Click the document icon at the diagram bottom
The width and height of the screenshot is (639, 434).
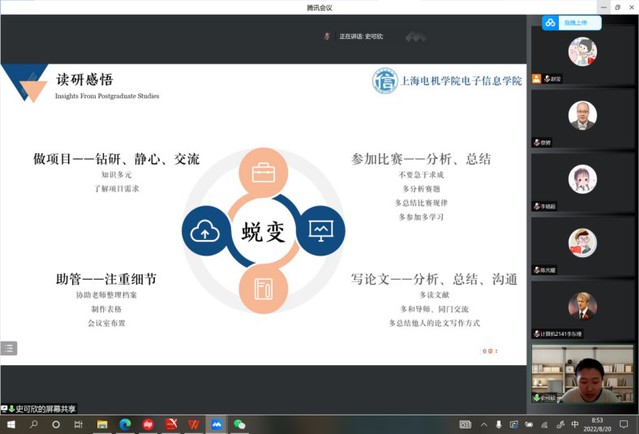click(264, 290)
